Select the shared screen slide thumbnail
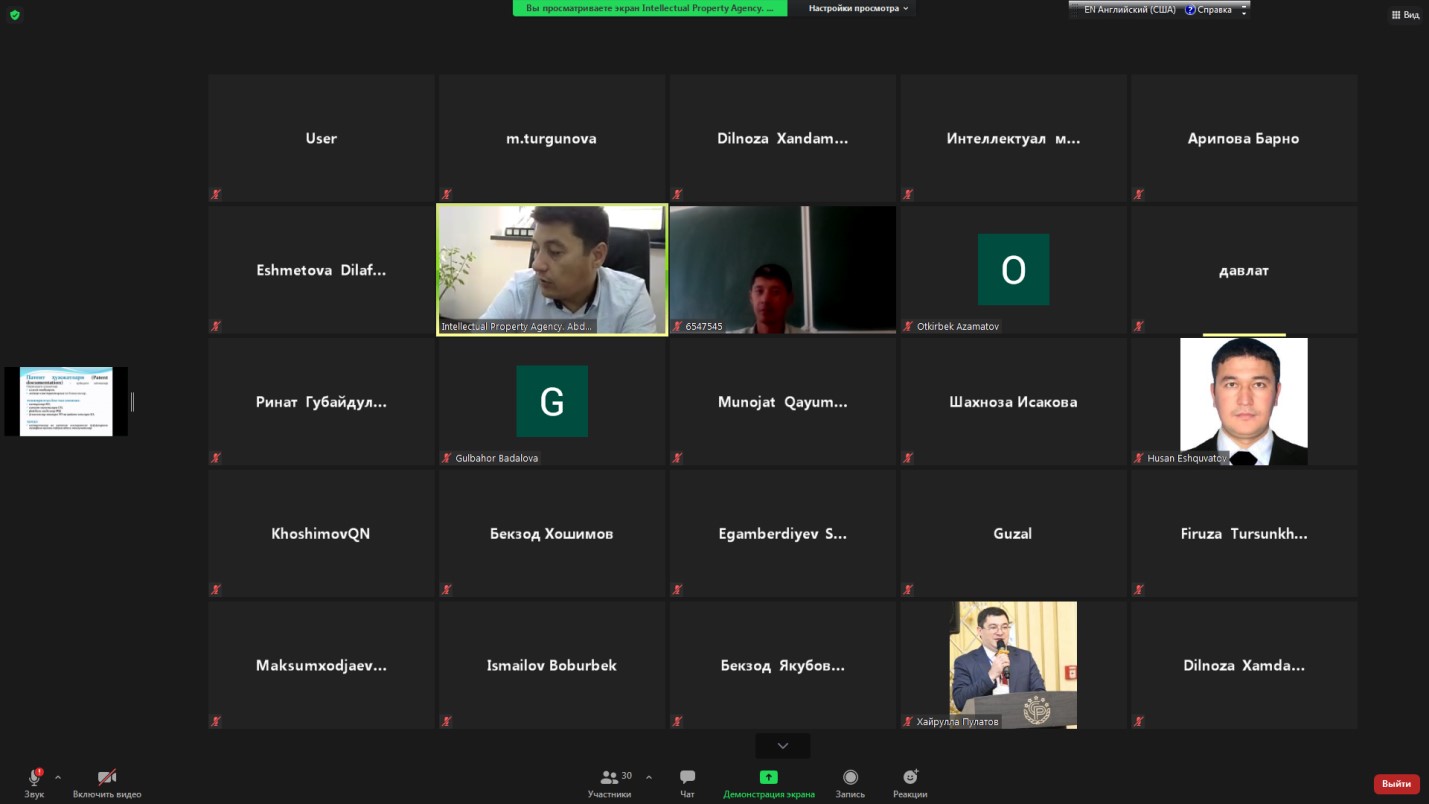Image resolution: width=1429 pixels, height=804 pixels. click(x=66, y=401)
